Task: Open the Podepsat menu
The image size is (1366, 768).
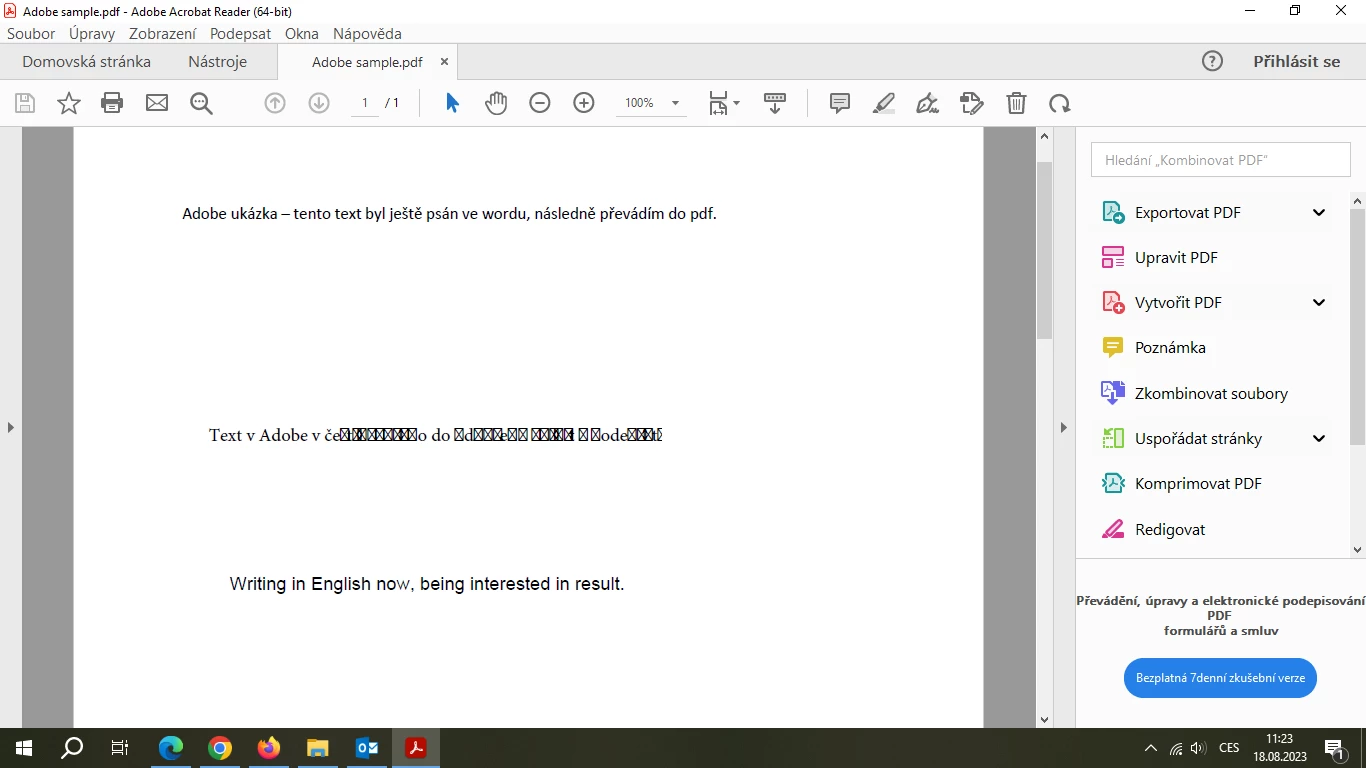Action: (240, 33)
